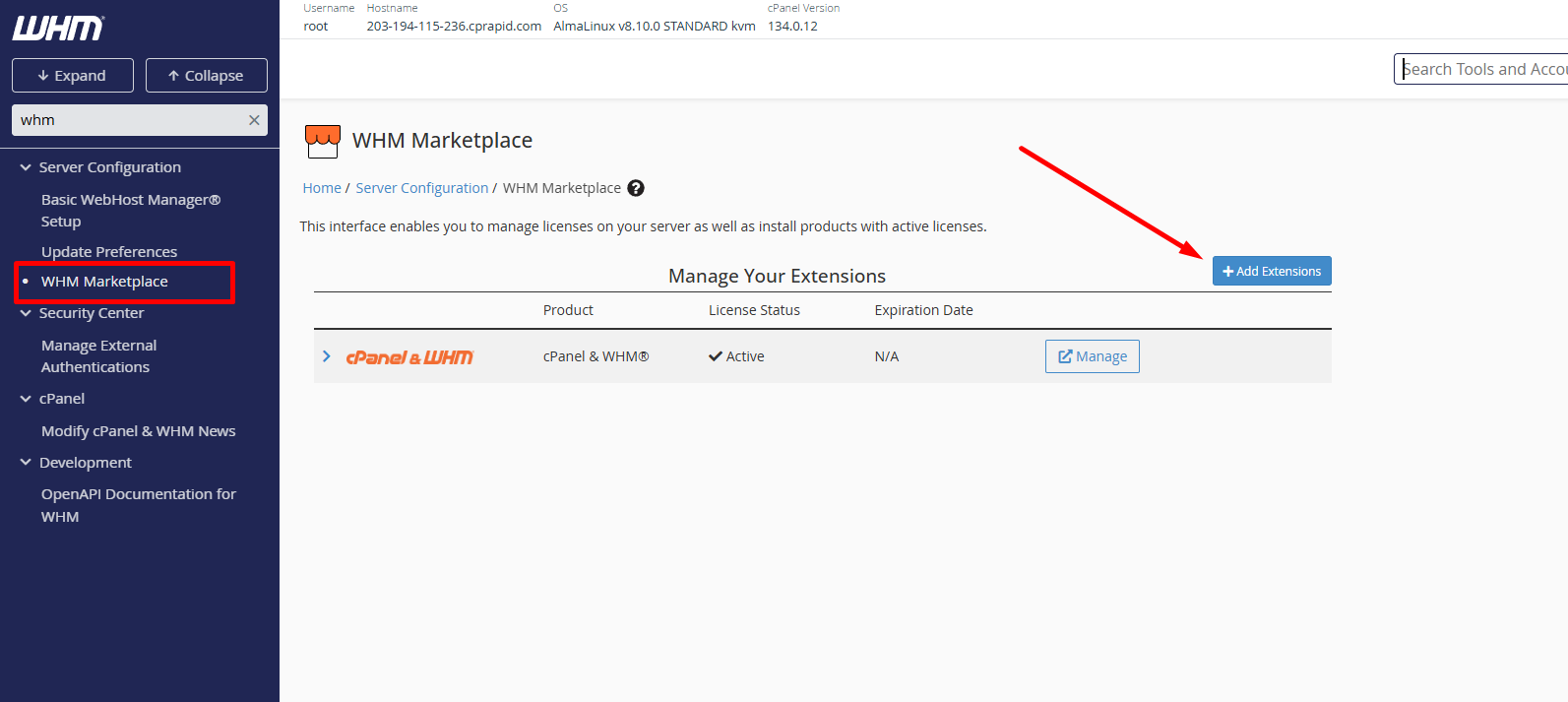Click the WHM logo in sidebar
Image resolution: width=1568 pixels, height=702 pixels.
click(x=58, y=29)
